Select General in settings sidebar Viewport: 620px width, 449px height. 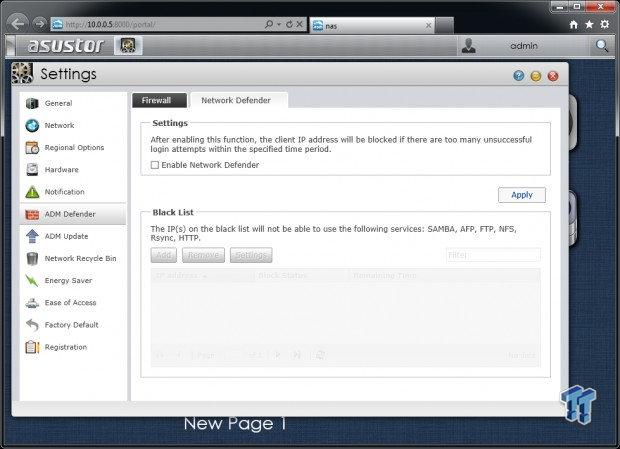[58, 103]
